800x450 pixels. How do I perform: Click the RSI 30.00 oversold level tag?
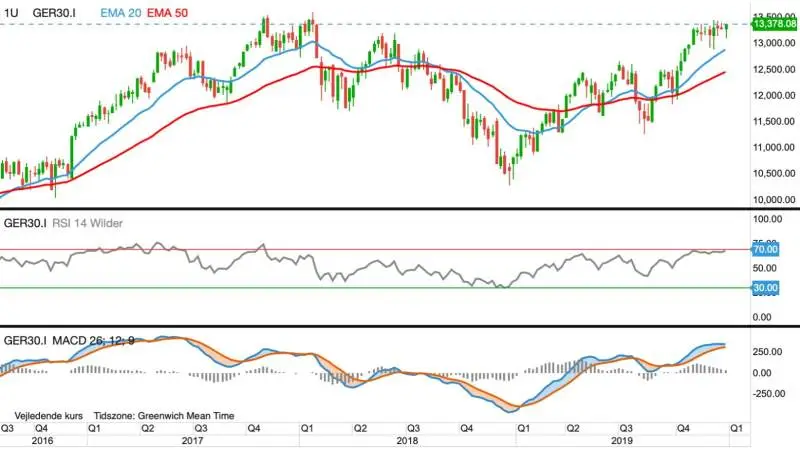[765, 288]
